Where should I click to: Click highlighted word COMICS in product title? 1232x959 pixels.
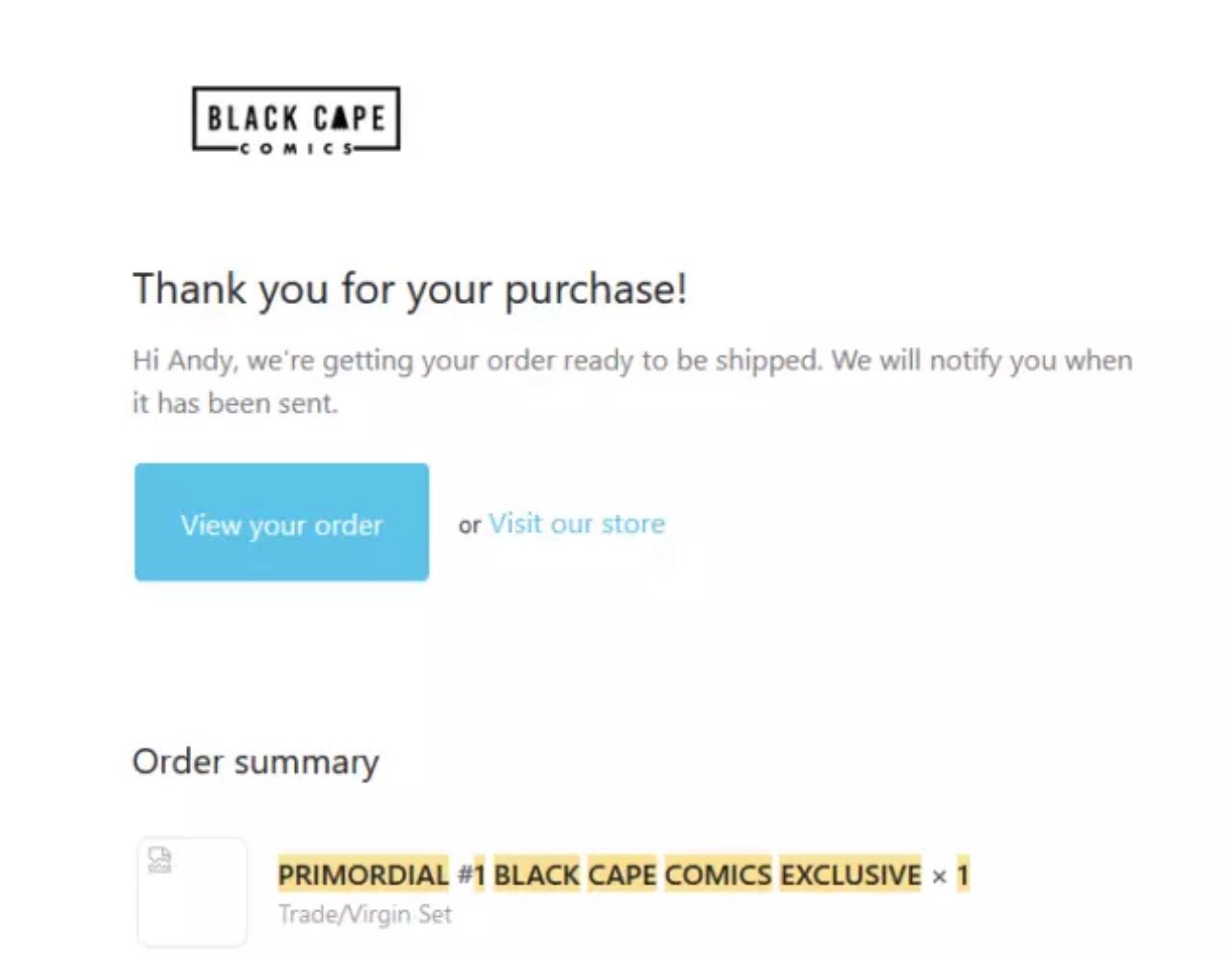point(718,874)
